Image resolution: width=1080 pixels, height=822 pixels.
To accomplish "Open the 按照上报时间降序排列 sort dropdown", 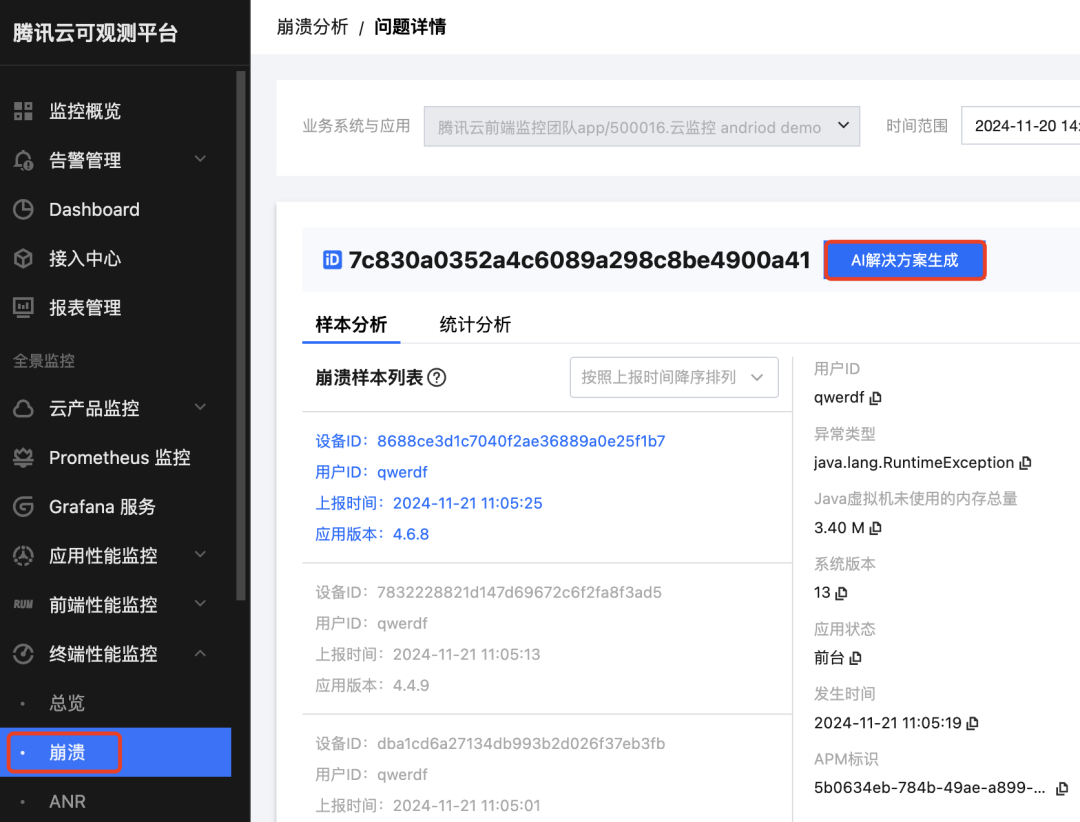I will [x=674, y=377].
